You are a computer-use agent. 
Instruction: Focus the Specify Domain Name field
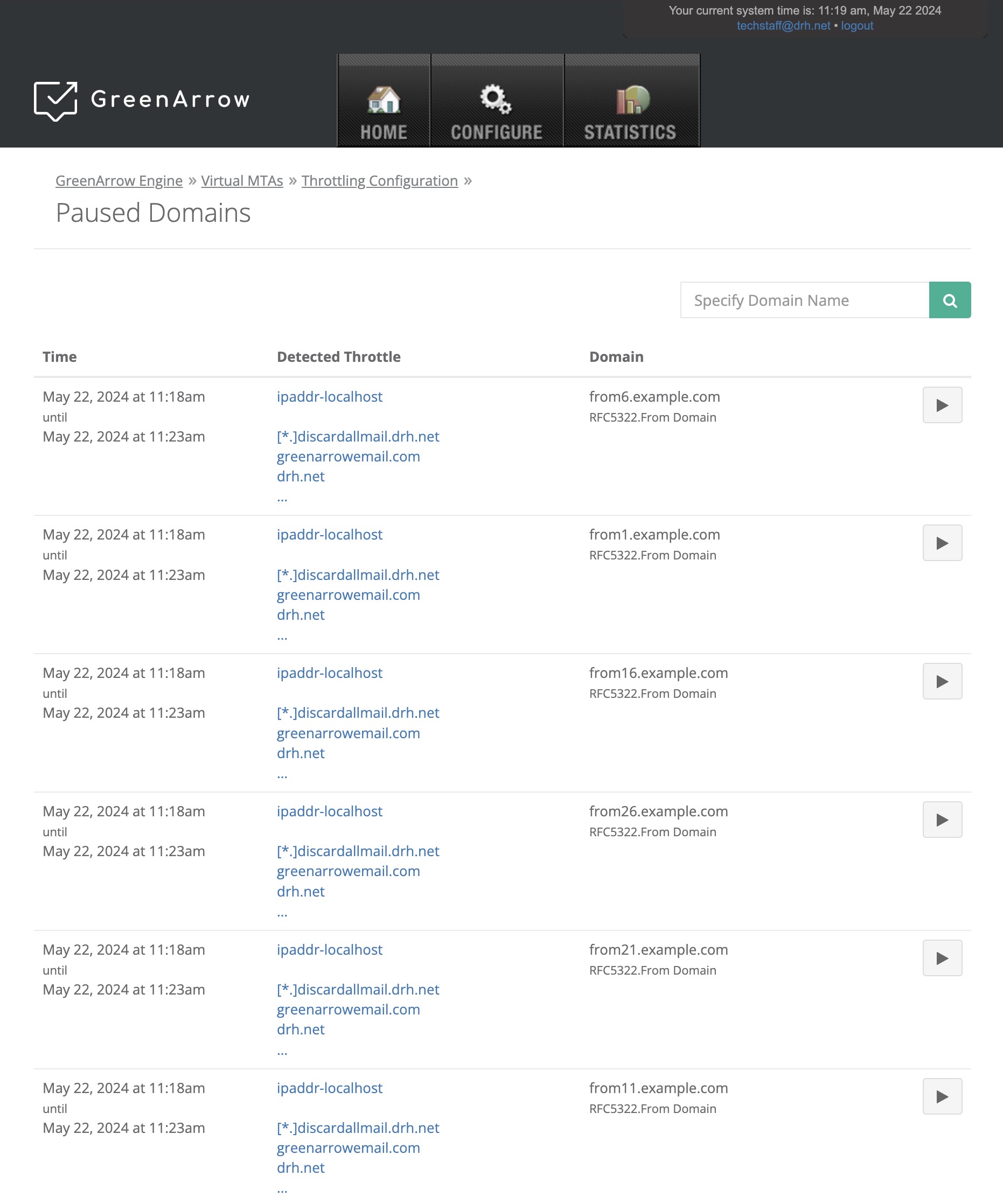[804, 300]
